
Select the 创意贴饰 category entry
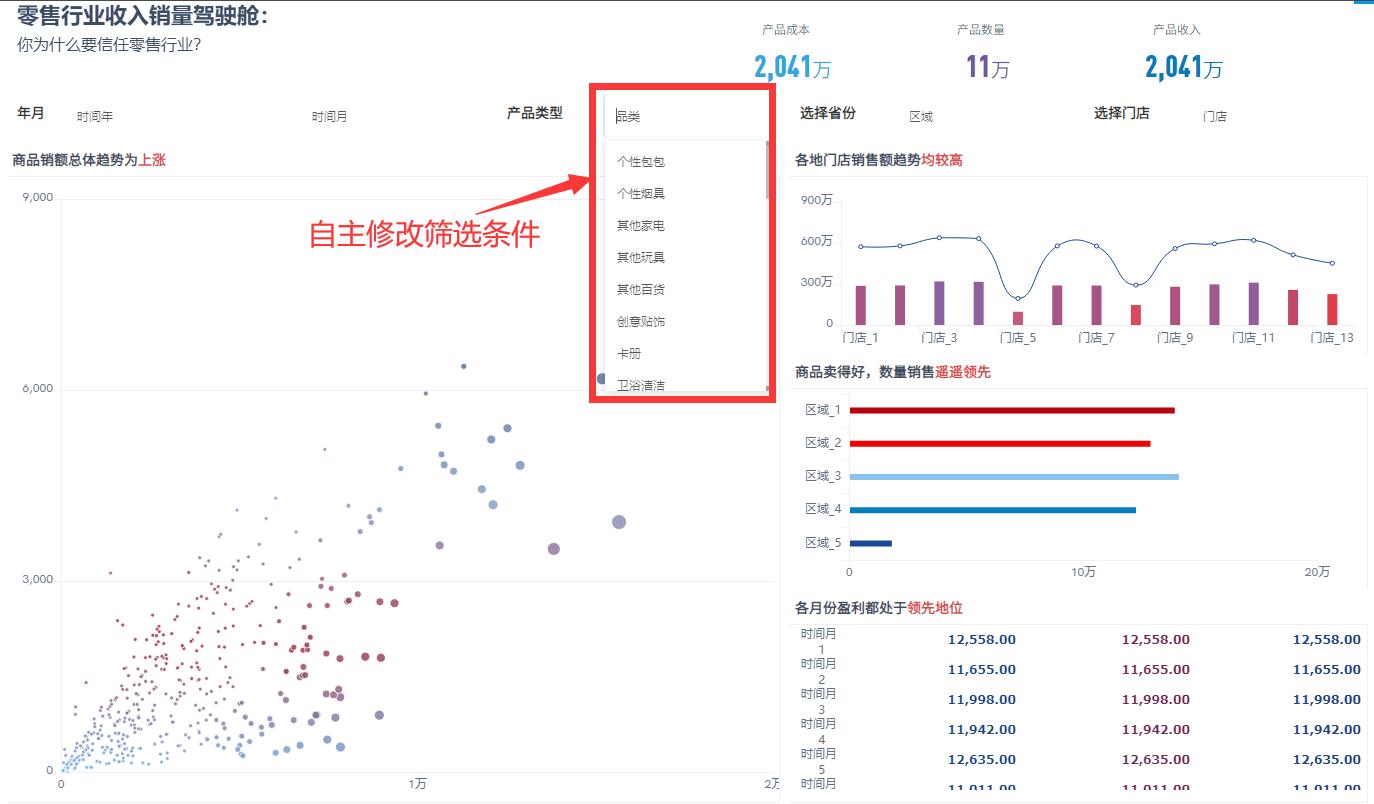641,321
